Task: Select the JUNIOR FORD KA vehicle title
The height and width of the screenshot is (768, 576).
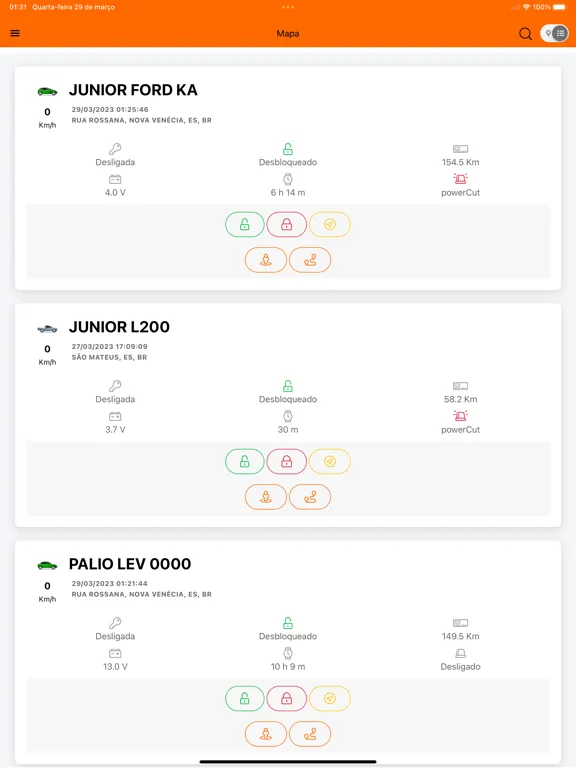Action: [133, 90]
